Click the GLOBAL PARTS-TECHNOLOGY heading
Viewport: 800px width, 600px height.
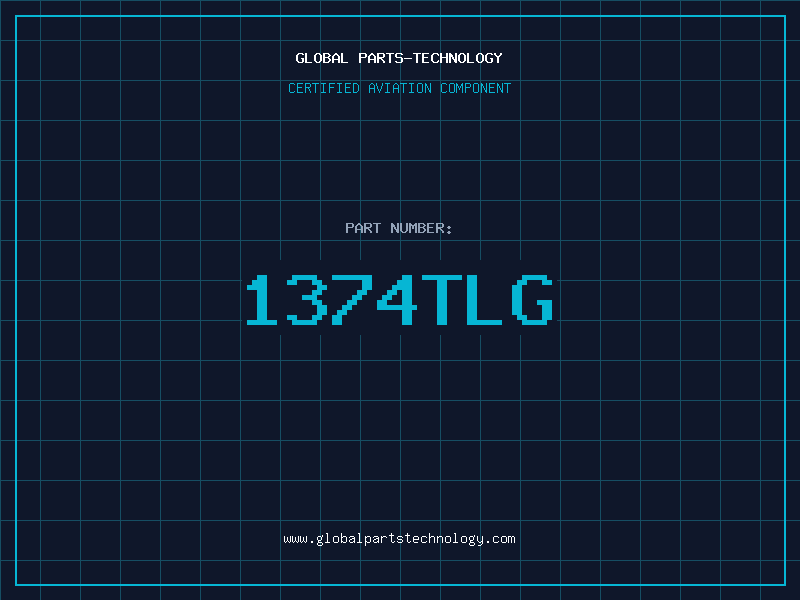tap(399, 58)
